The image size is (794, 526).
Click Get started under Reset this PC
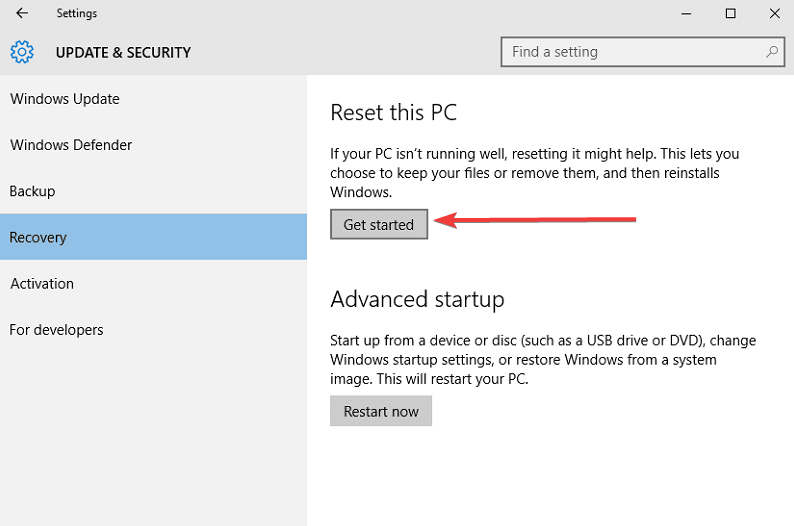379,224
